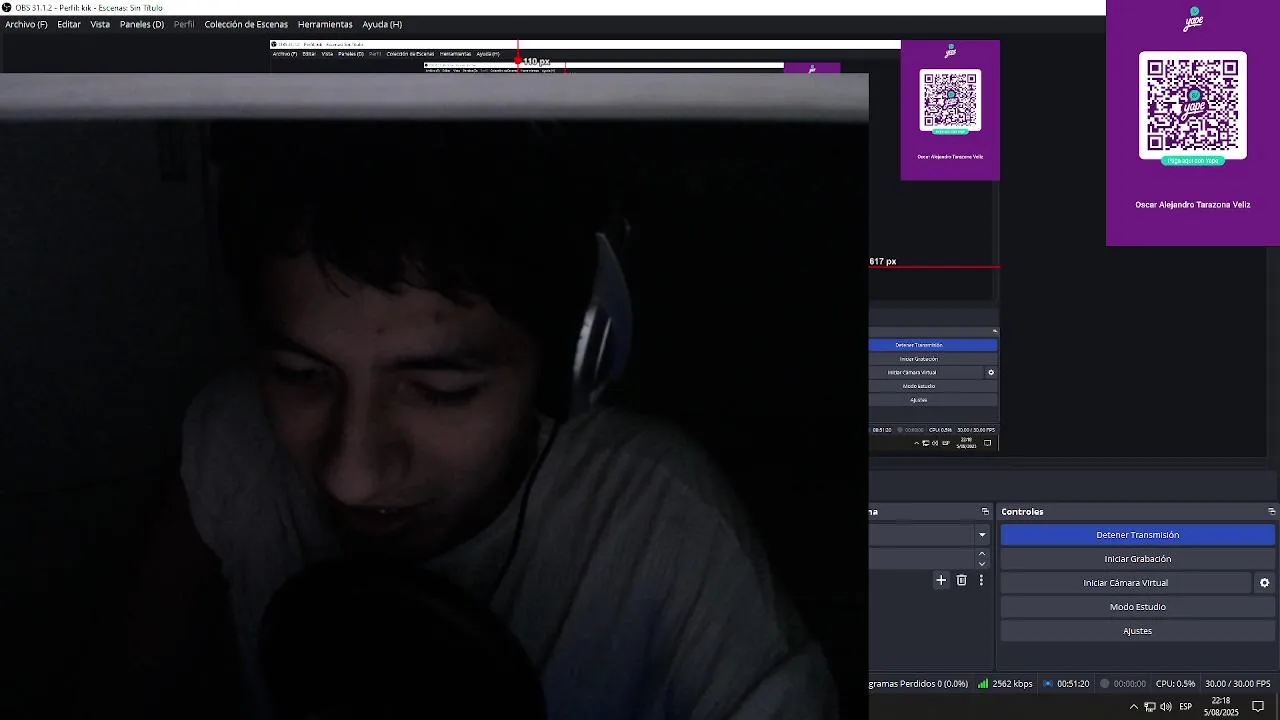Click the grey recording status dot icon

coord(1105,684)
